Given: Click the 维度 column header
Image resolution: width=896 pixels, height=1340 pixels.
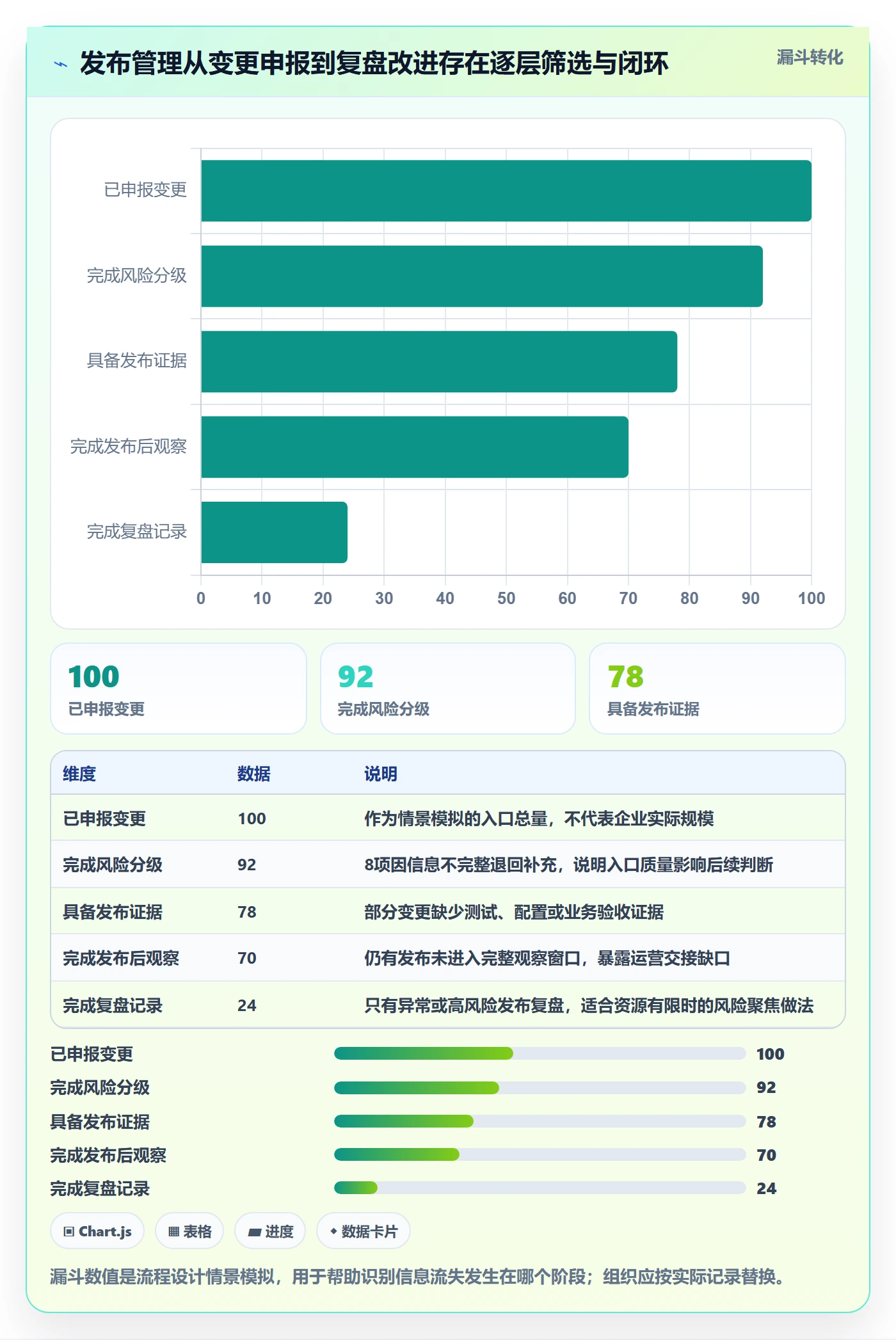Looking at the screenshot, I should (79, 774).
